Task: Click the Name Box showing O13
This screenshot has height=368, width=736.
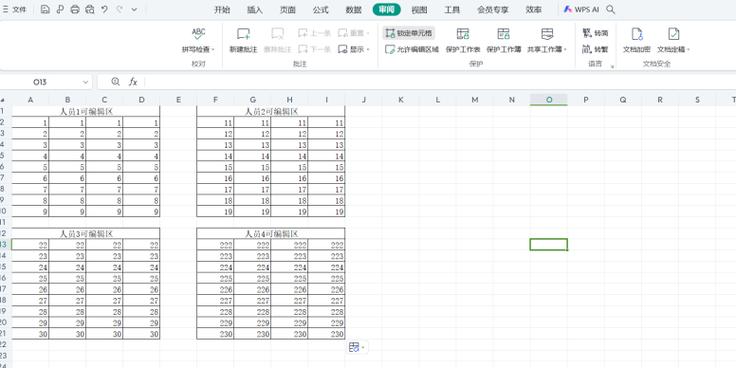Action: 40,82
